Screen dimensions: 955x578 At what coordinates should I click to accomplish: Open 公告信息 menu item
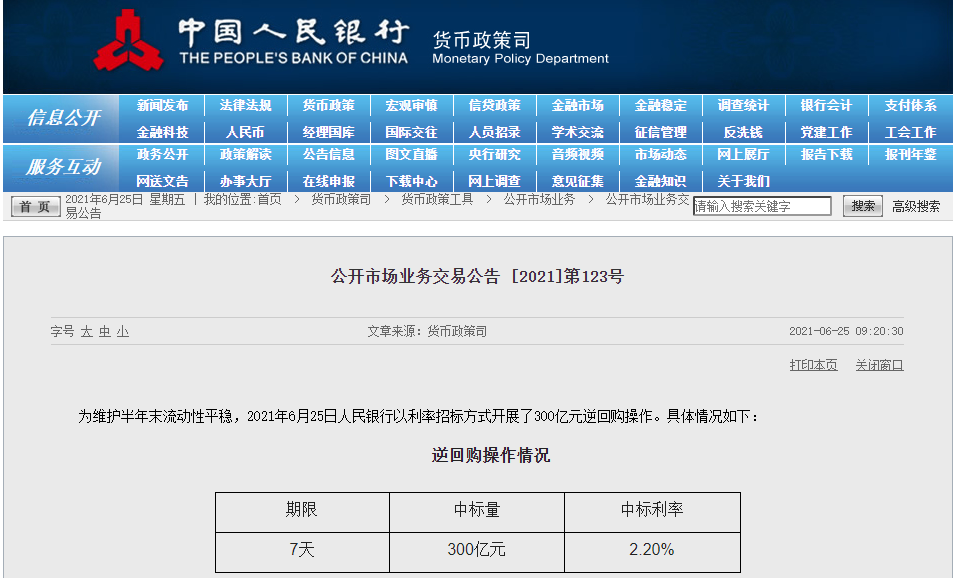328,155
